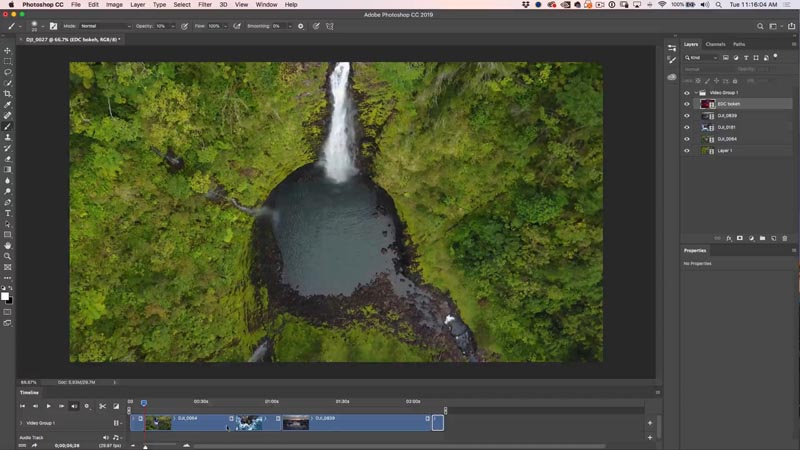Open the Select menu
The image size is (800, 450).
click(182, 5)
